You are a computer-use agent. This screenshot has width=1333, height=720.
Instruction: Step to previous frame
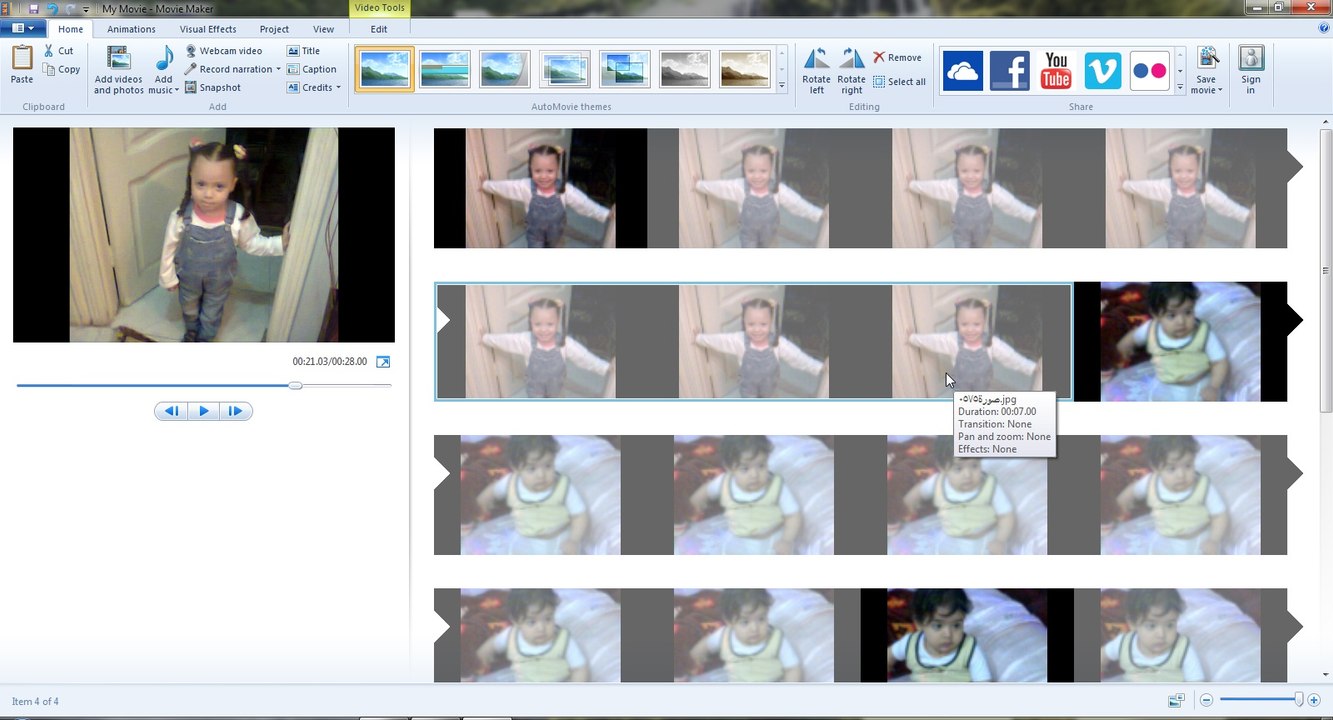(172, 411)
